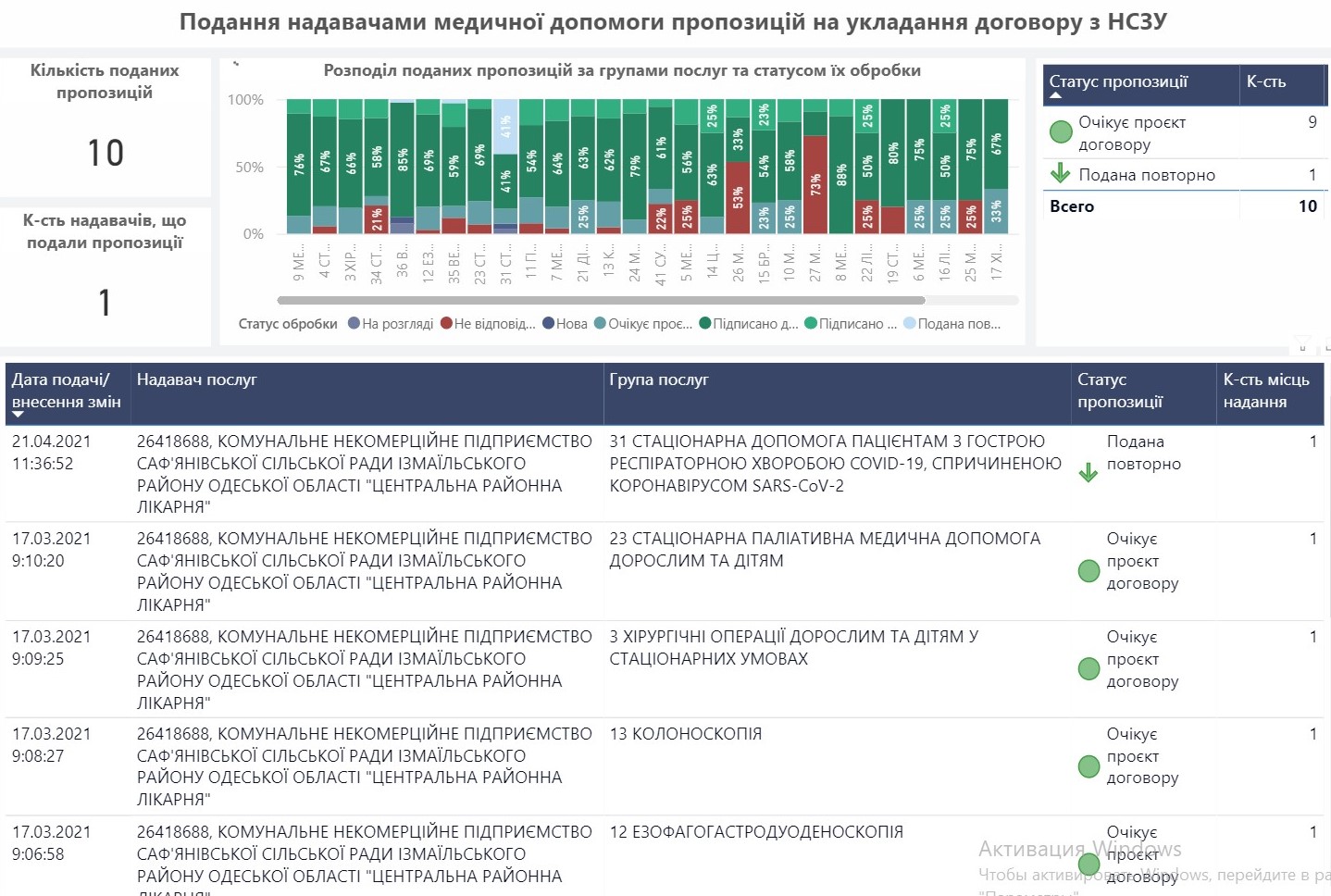Click green down-arrow icon beside 'Подана повторно' summary row
1331x896 pixels.
point(1061,173)
